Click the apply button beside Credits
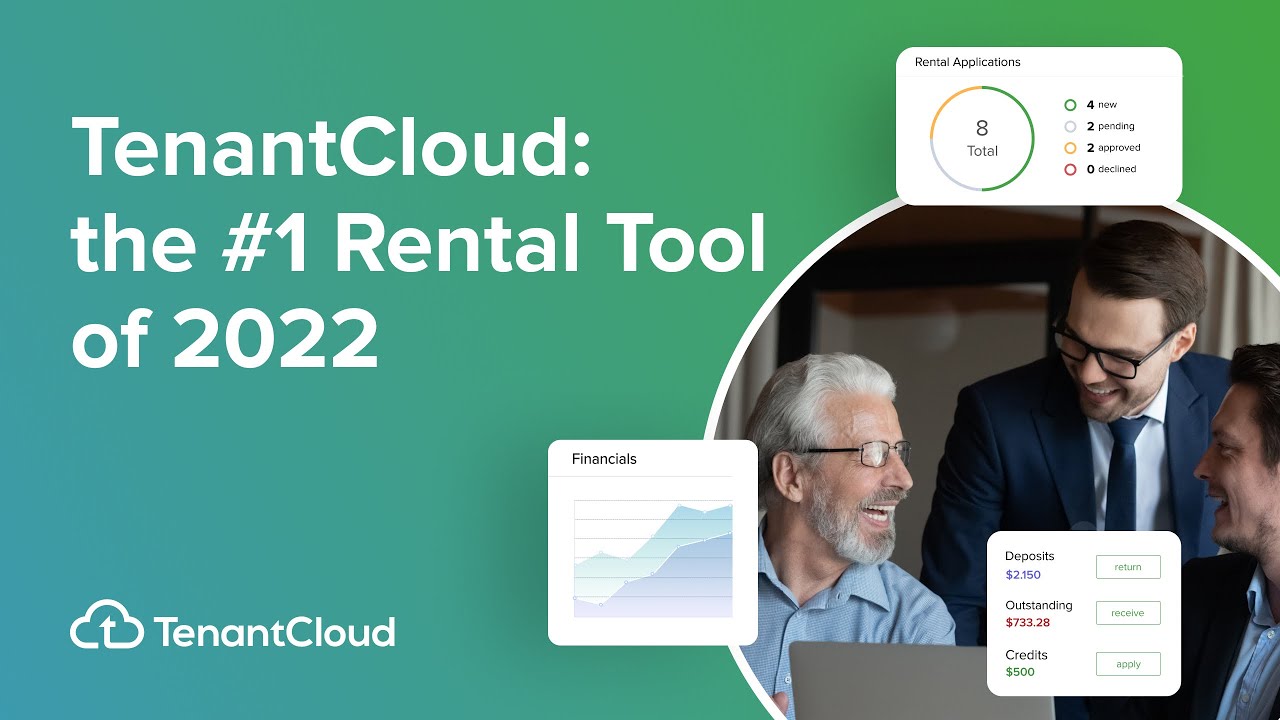The height and width of the screenshot is (720, 1280). point(1128,664)
